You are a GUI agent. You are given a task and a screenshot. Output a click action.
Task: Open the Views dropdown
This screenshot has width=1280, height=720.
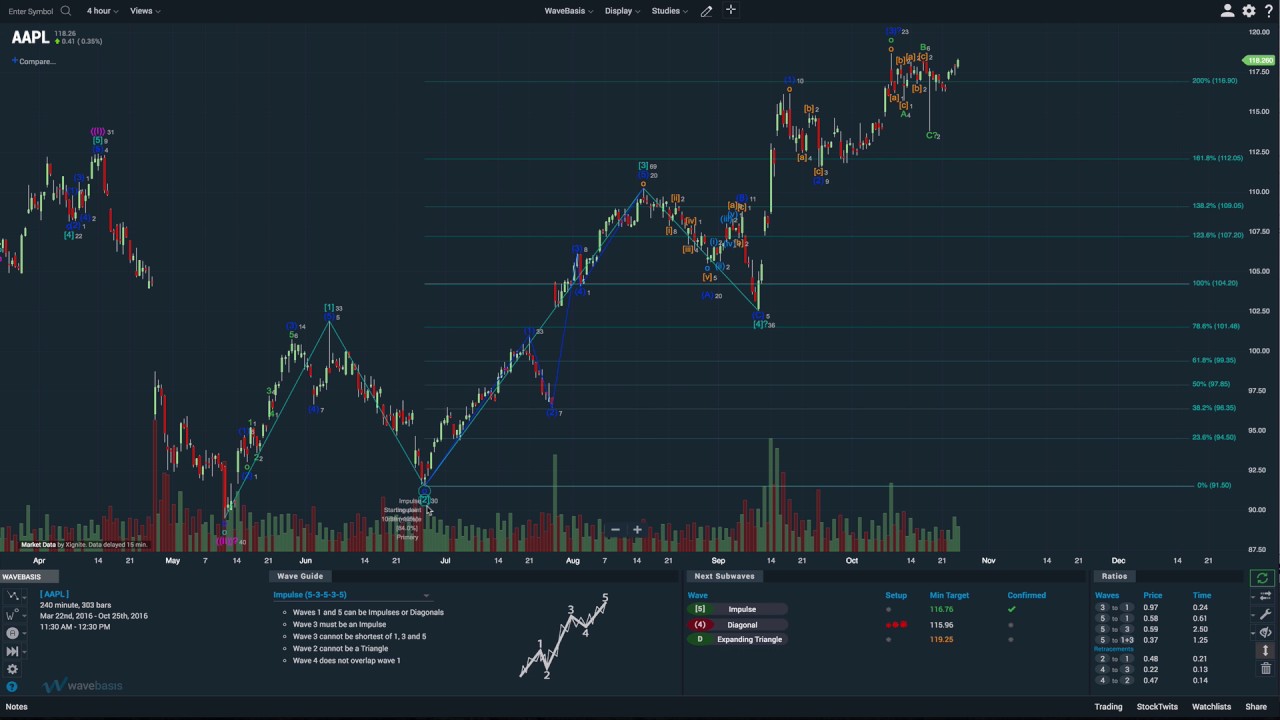144,11
